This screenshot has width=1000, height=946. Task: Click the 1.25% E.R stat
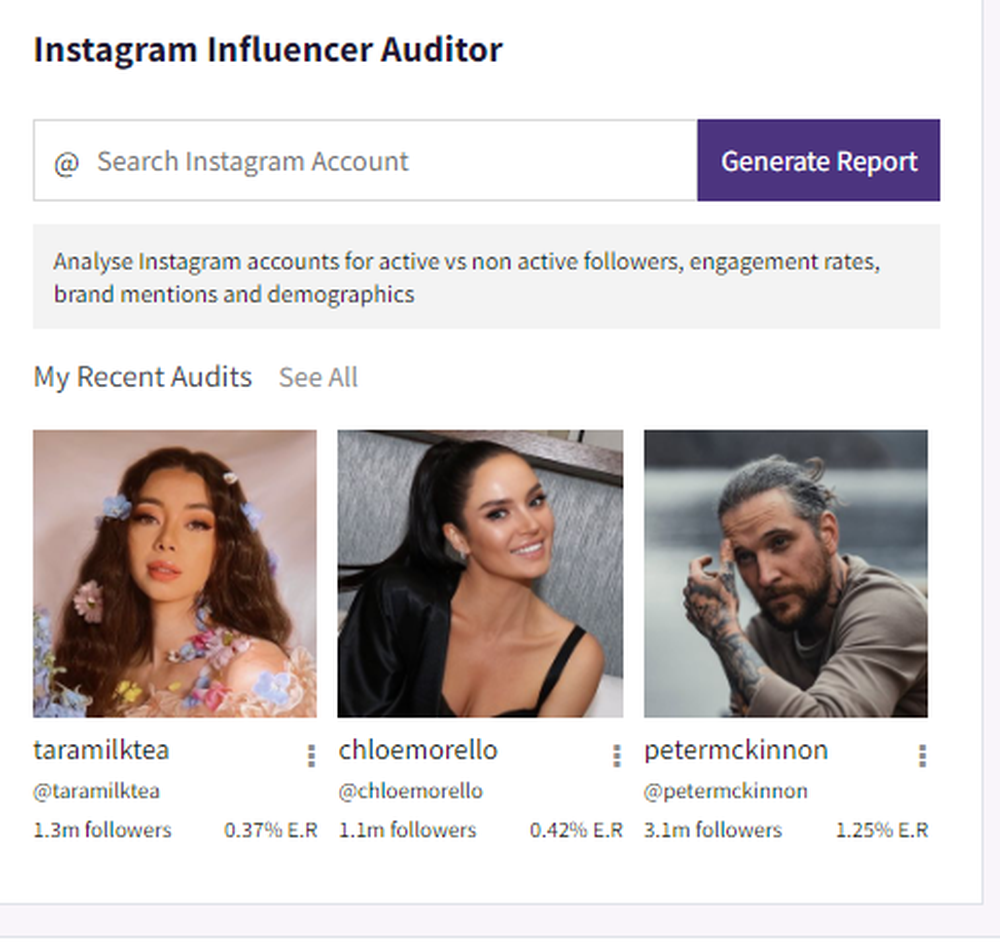[882, 830]
